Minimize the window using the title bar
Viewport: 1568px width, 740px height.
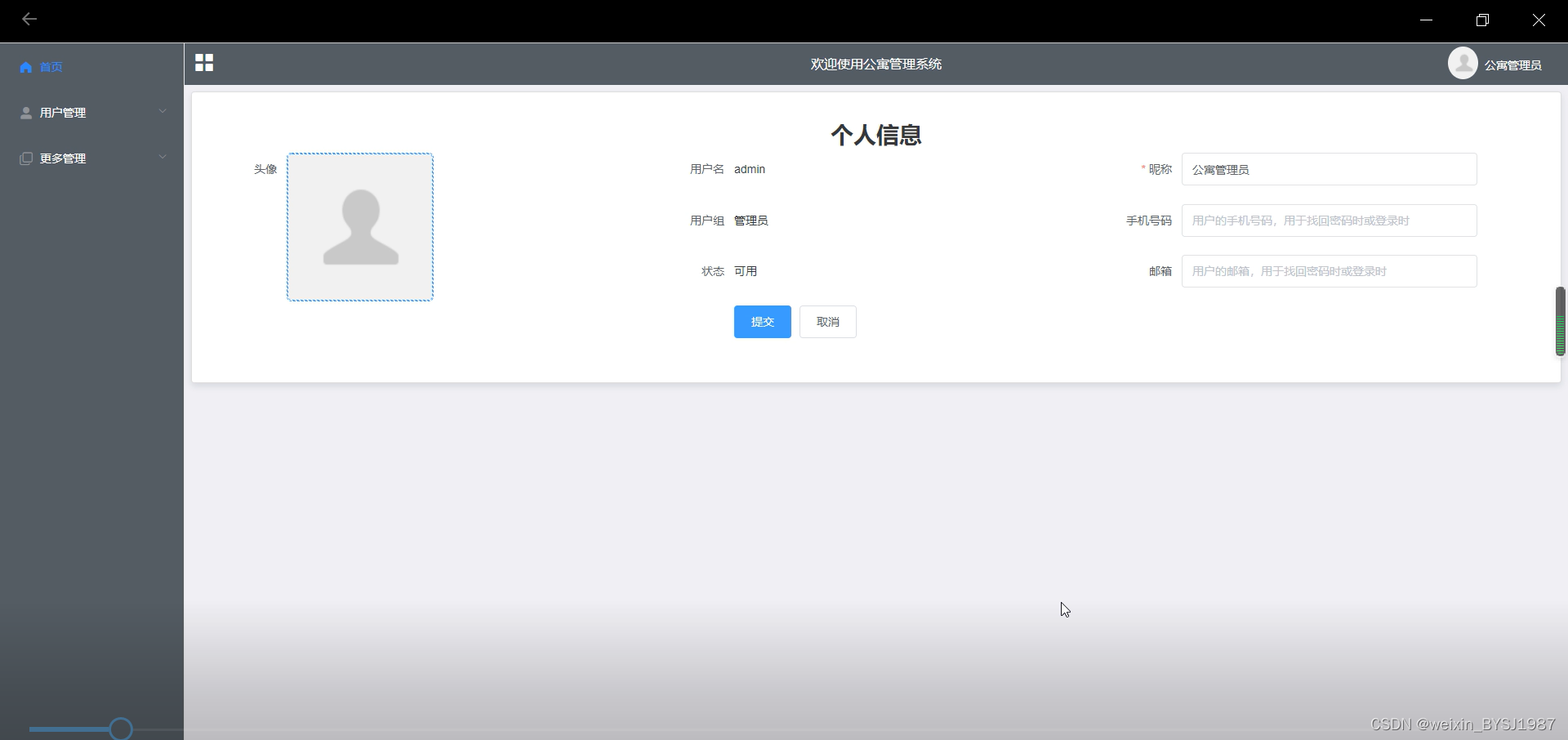pos(1427,20)
